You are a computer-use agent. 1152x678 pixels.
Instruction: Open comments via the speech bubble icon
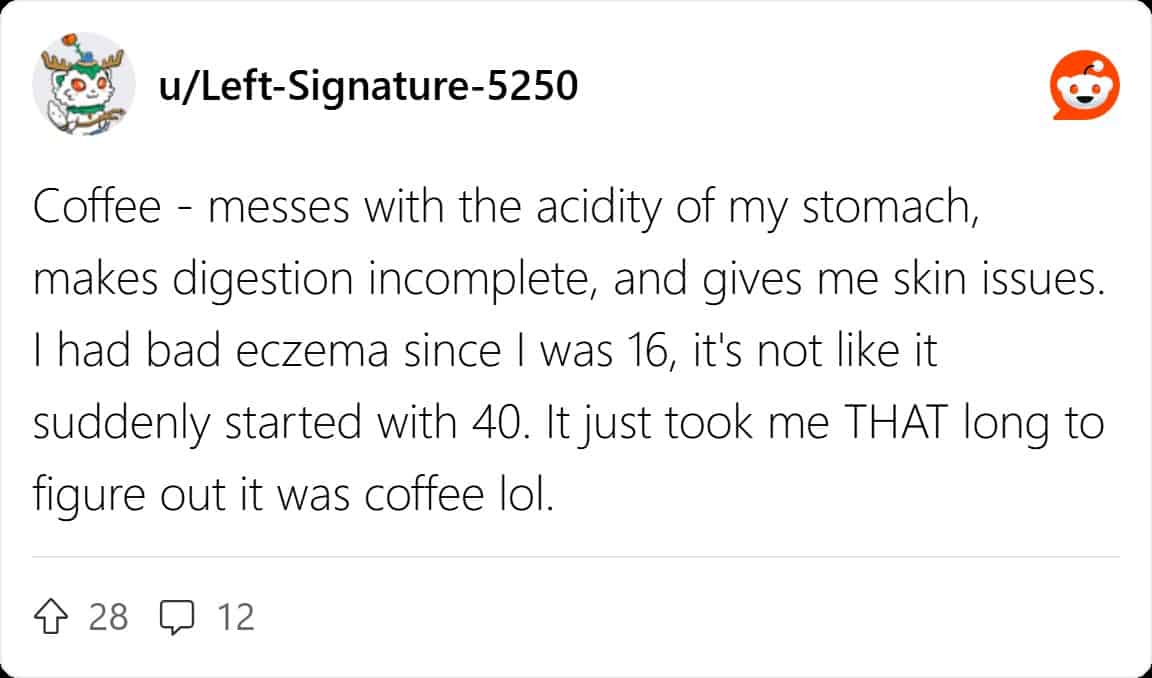[x=176, y=617]
